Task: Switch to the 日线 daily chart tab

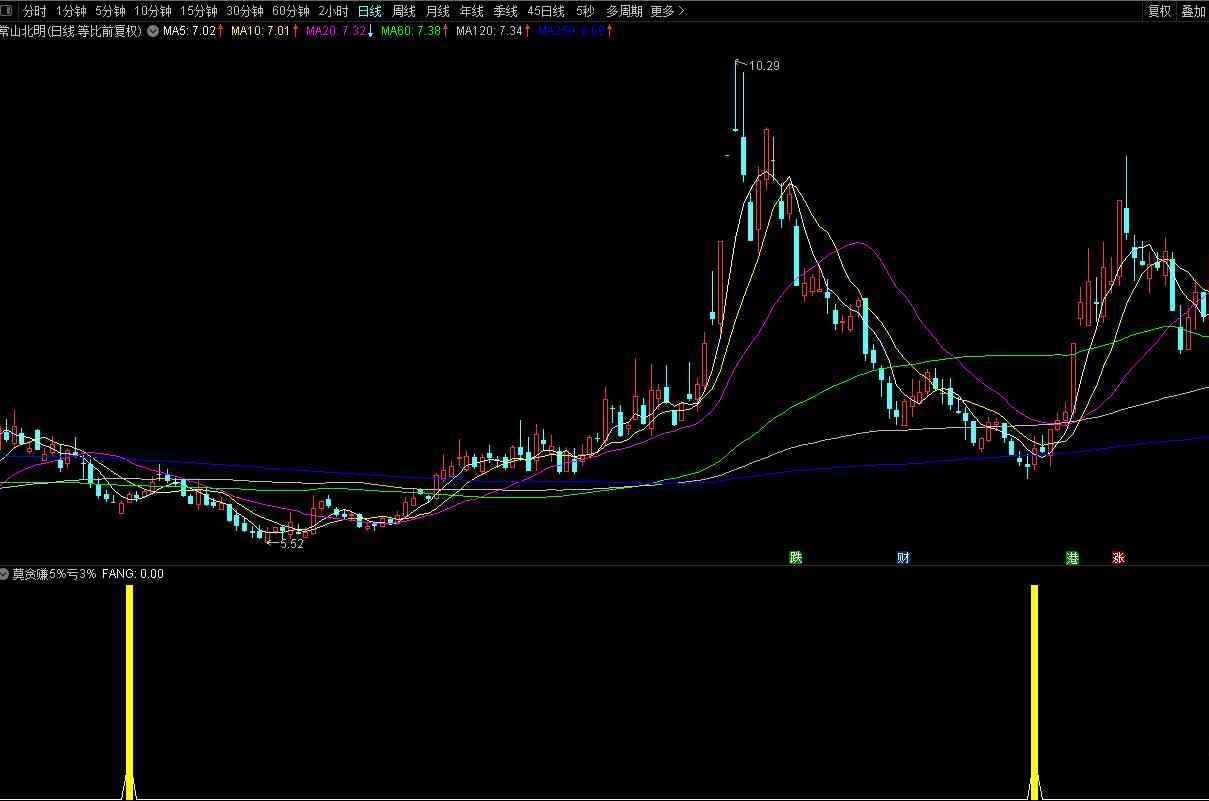Action: click(x=370, y=11)
